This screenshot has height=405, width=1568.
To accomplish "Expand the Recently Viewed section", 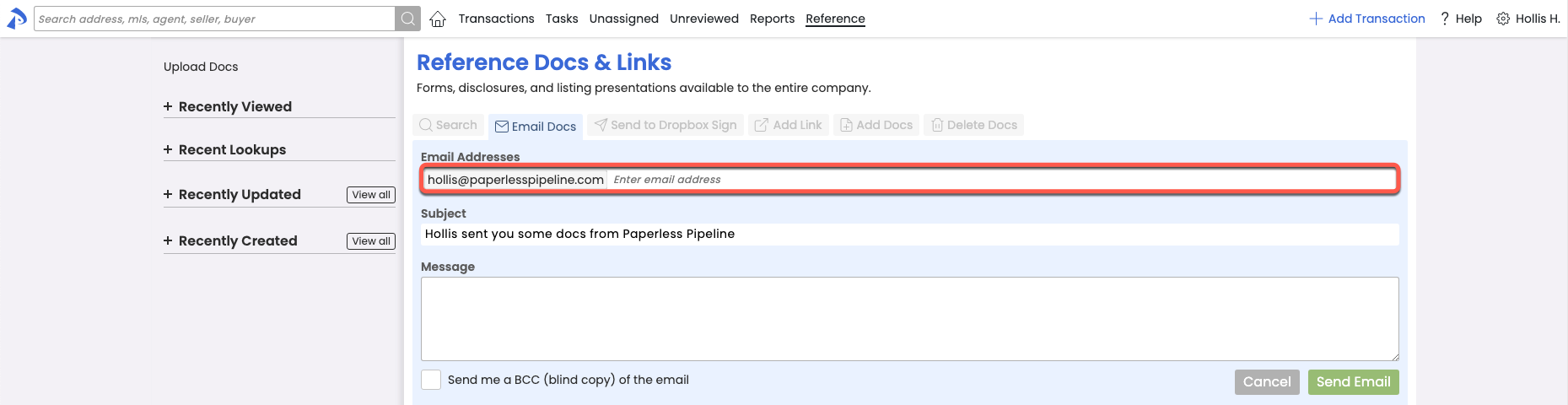I will click(x=168, y=106).
